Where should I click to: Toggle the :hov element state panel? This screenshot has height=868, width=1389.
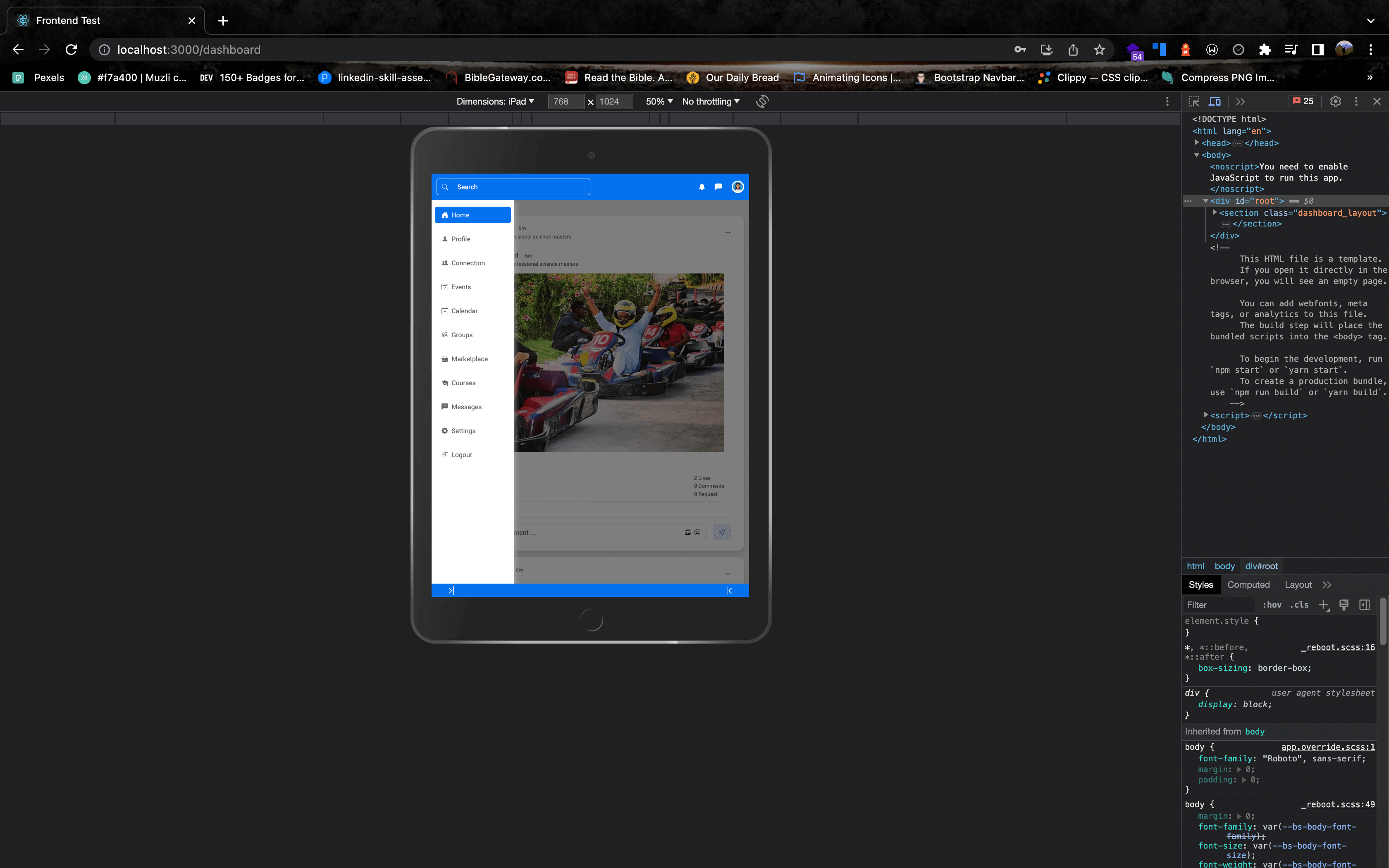tap(1272, 605)
